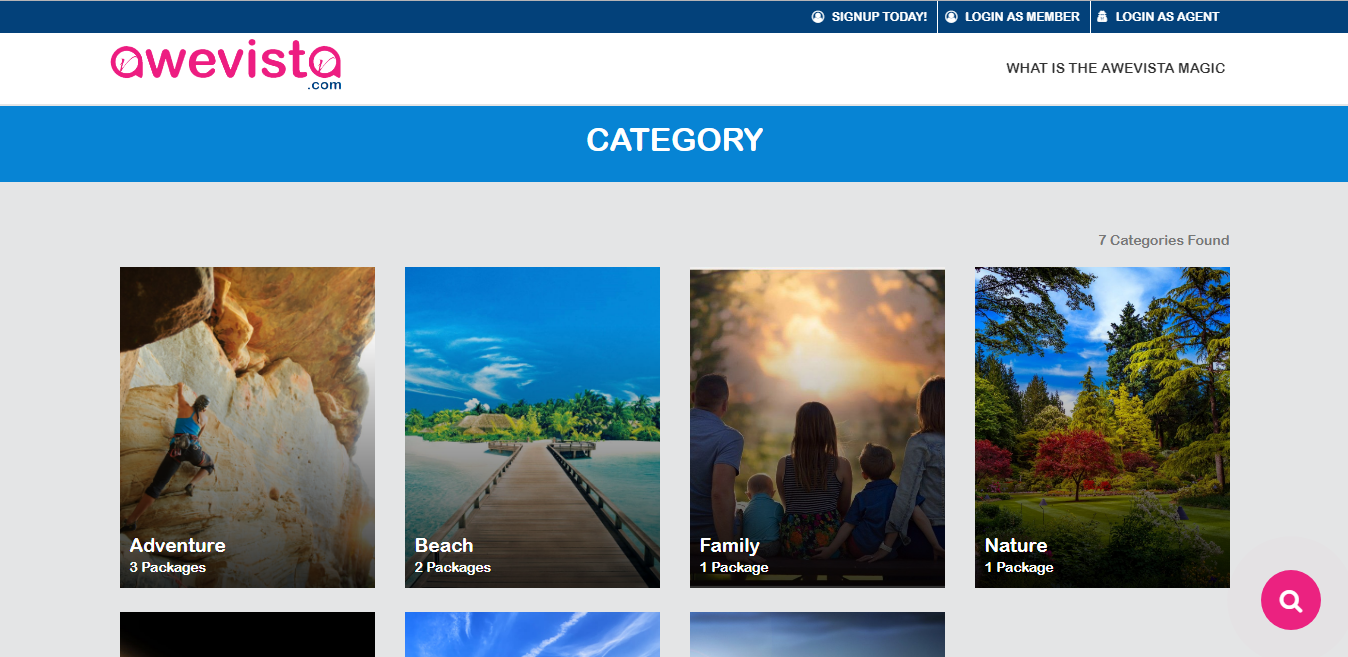Open What Is The Awevista Magic menu item
The image size is (1348, 657).
click(x=1115, y=68)
